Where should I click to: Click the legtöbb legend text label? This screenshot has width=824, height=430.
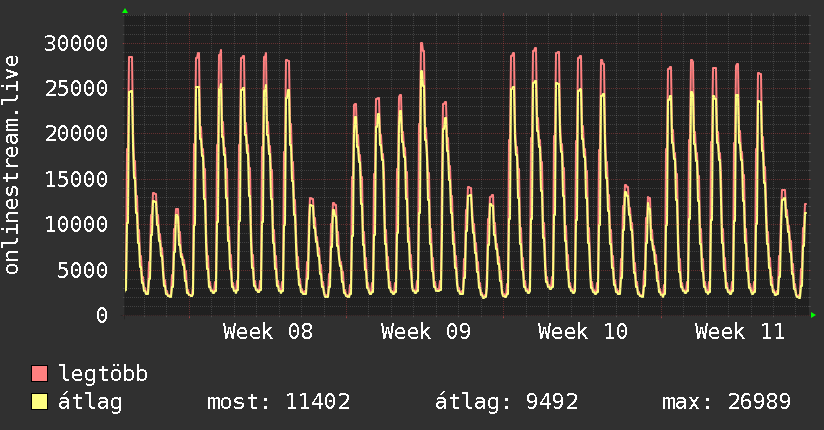[104, 374]
